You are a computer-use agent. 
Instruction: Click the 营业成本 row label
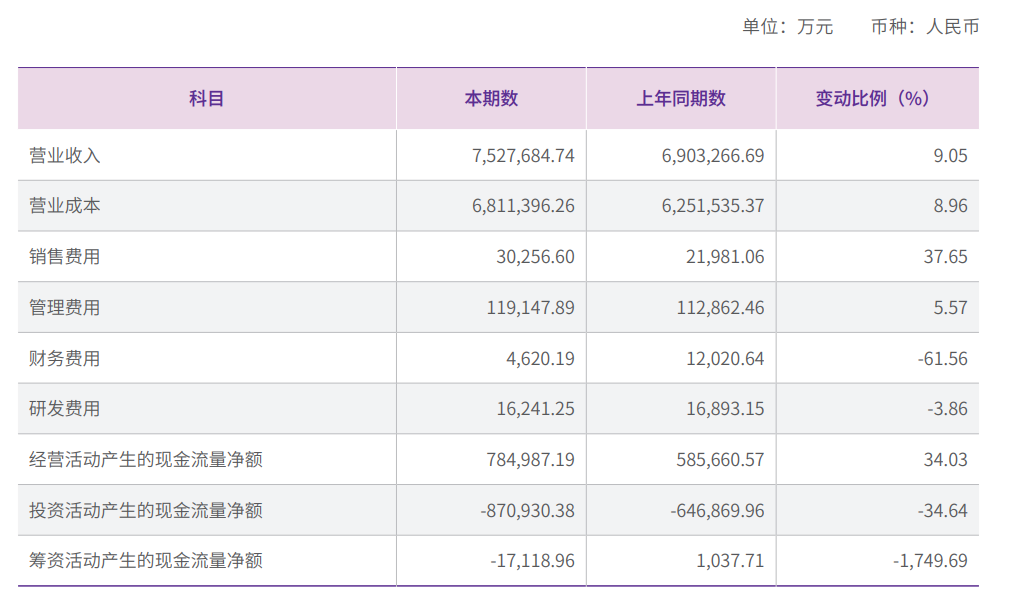(x=65, y=206)
